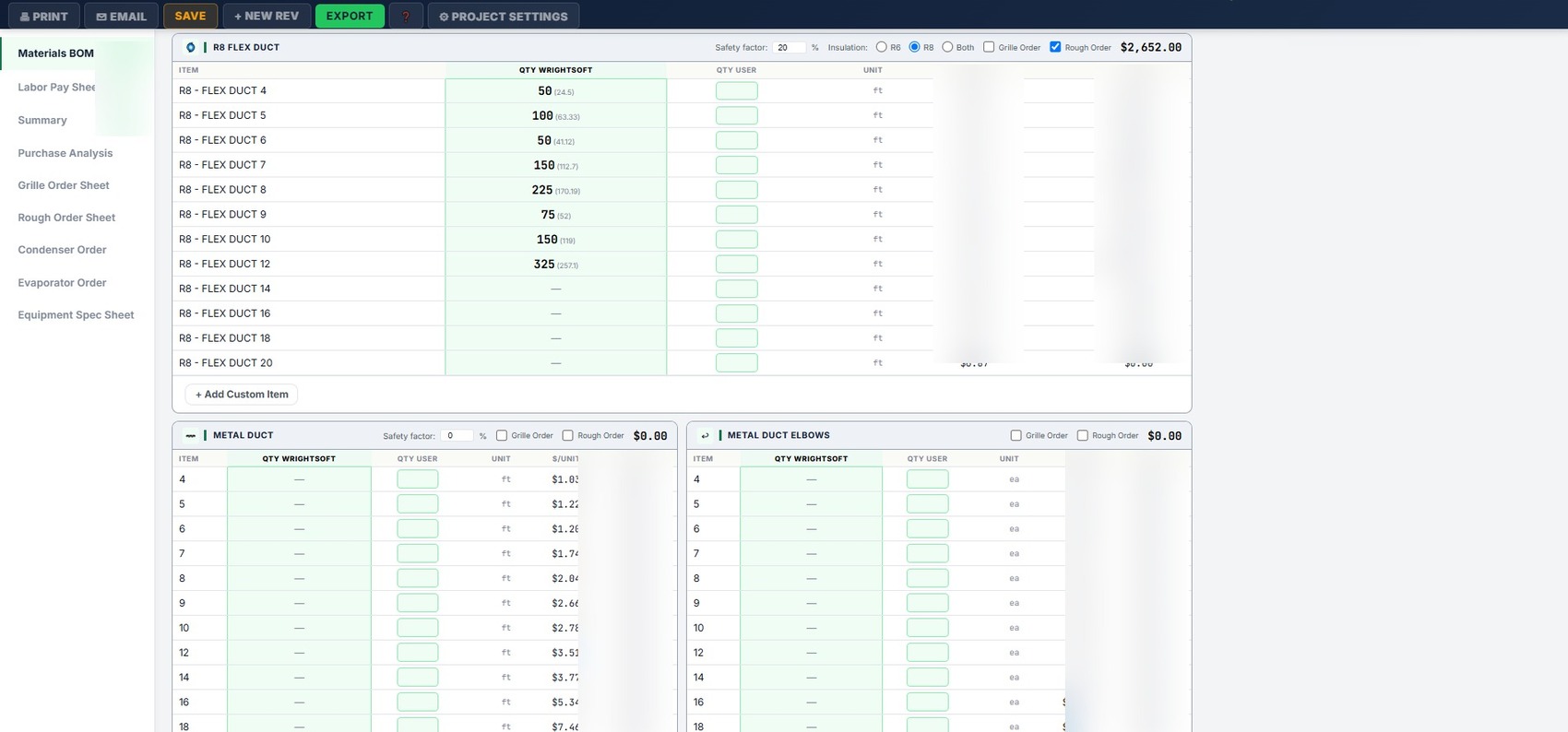Click Qty User field for Metal Duct Elbows size 4
The image size is (1568, 732).
pos(928,479)
